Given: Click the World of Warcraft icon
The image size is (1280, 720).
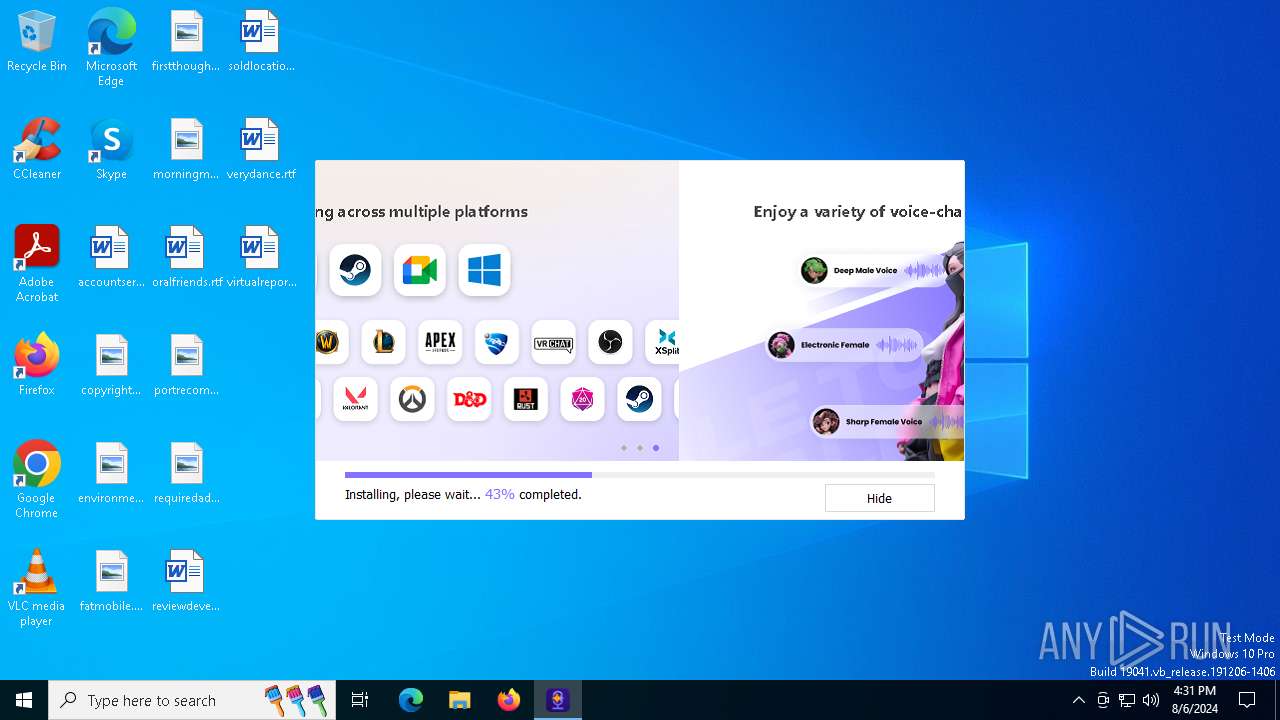Looking at the screenshot, I should click(330, 342).
